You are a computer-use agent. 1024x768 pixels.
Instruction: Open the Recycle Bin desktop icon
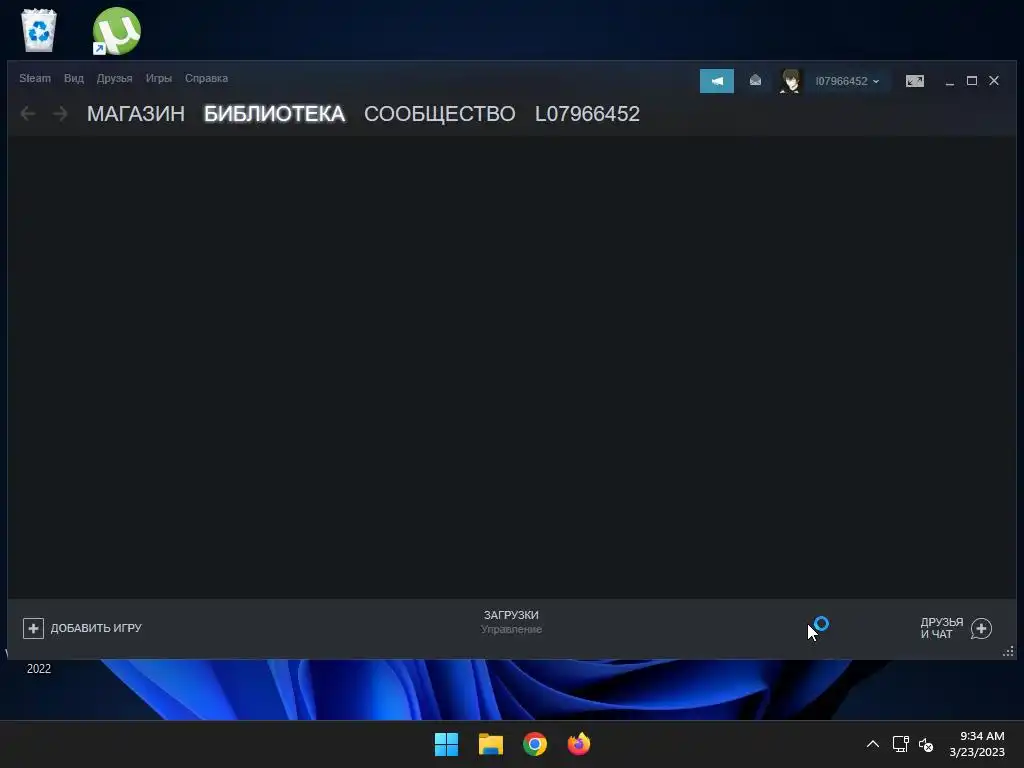click(x=39, y=30)
